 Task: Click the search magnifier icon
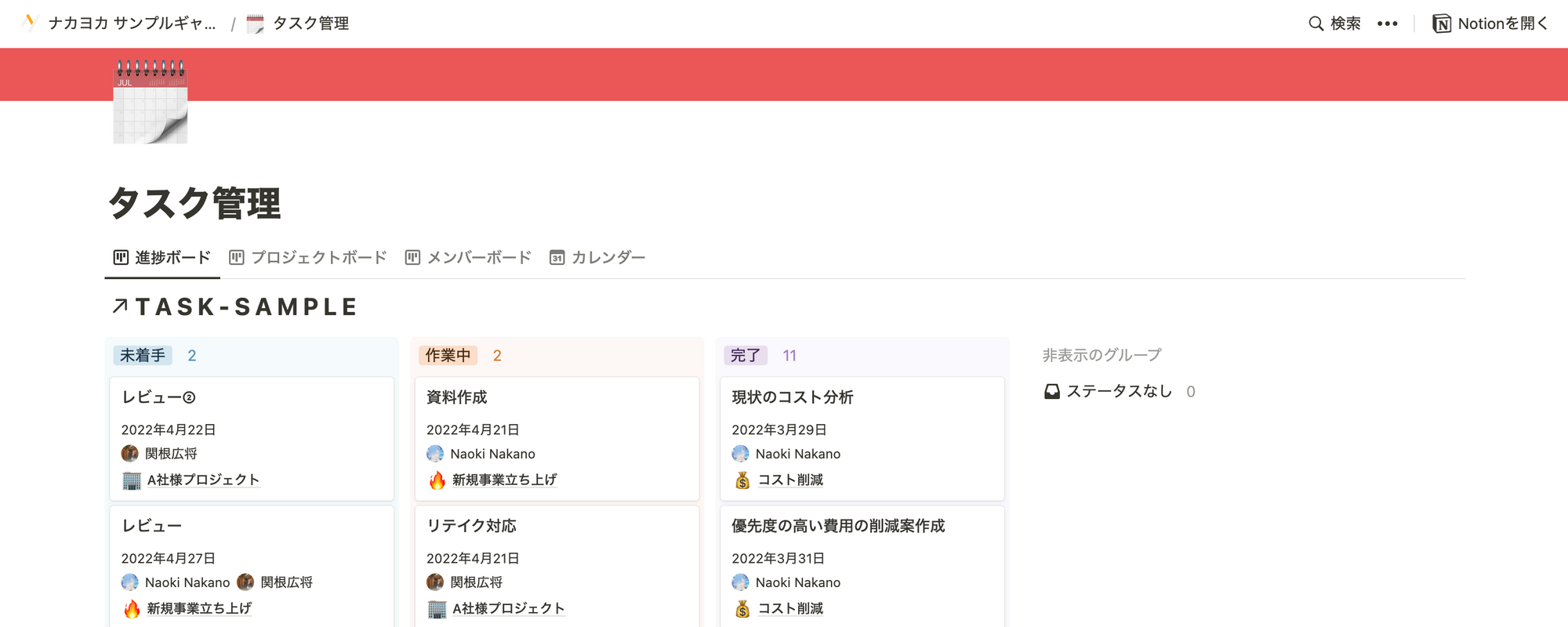[1316, 24]
